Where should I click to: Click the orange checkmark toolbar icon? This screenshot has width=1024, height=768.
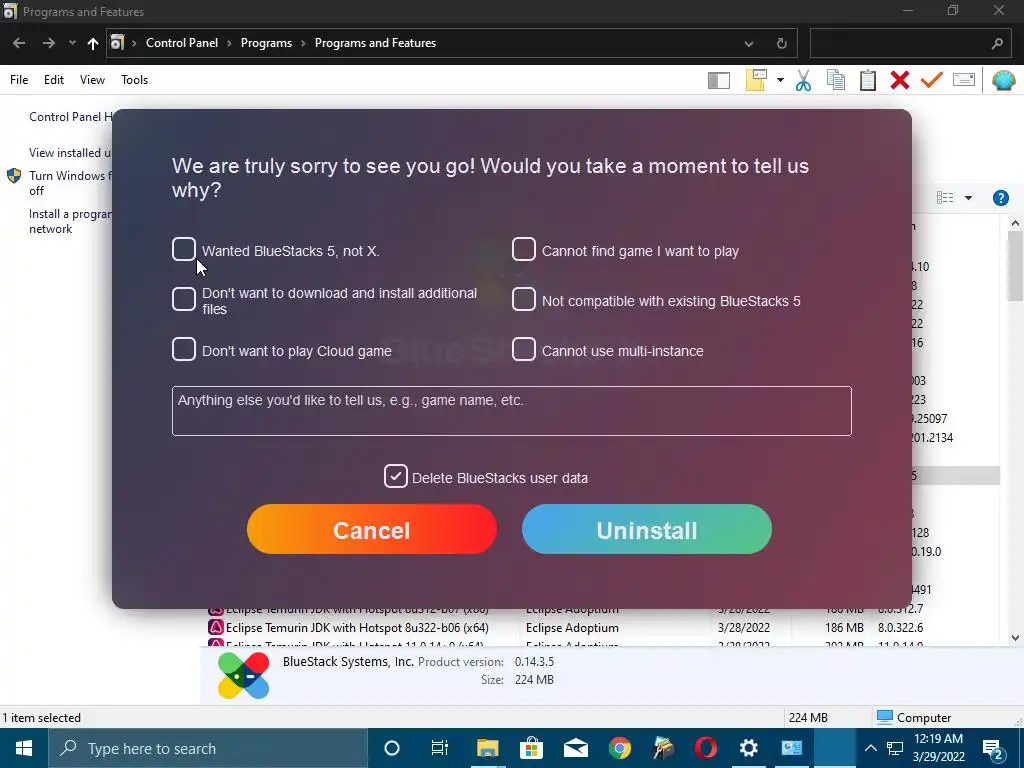coord(932,80)
